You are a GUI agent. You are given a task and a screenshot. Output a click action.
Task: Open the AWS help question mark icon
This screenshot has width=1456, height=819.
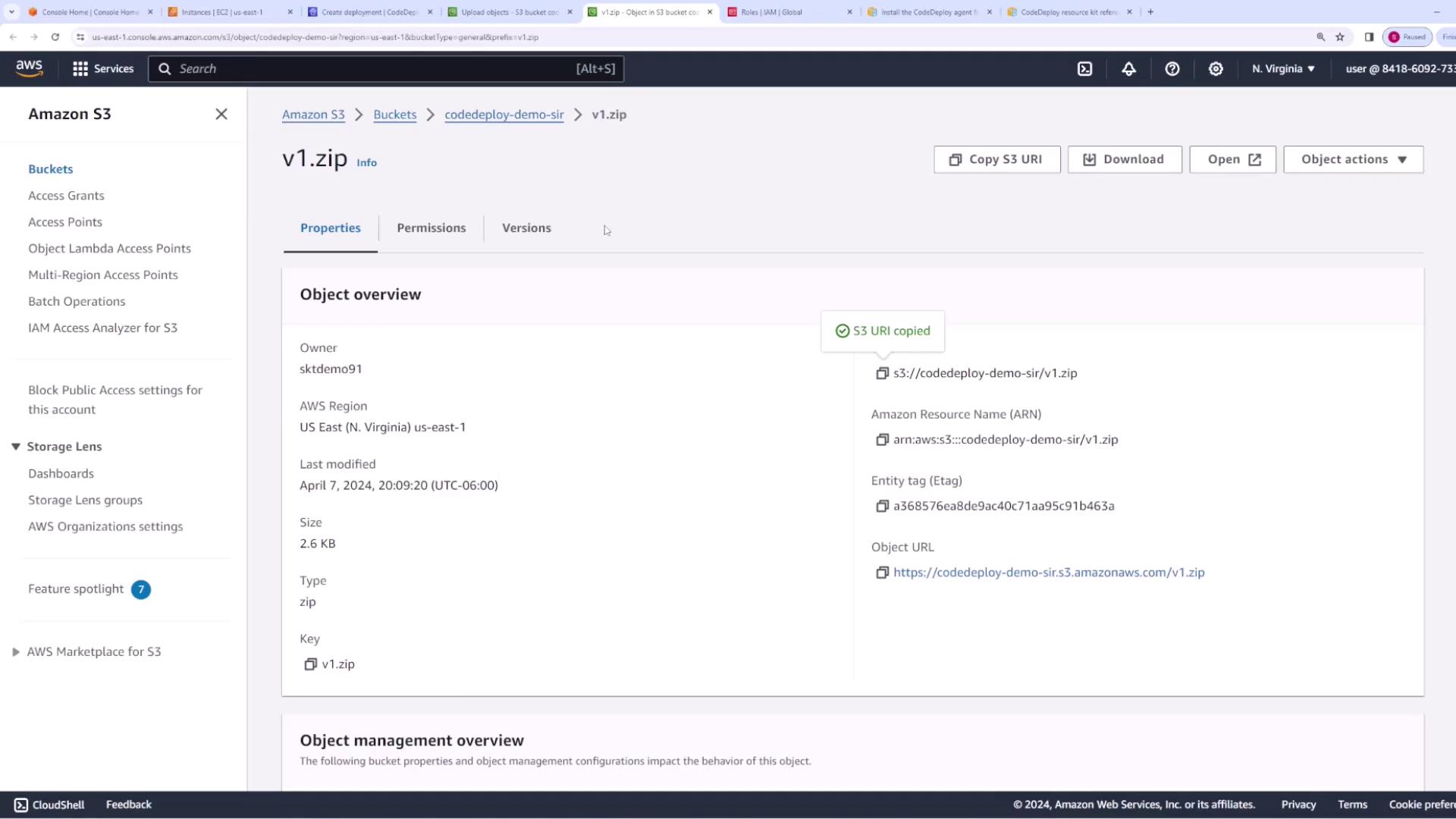click(1172, 69)
